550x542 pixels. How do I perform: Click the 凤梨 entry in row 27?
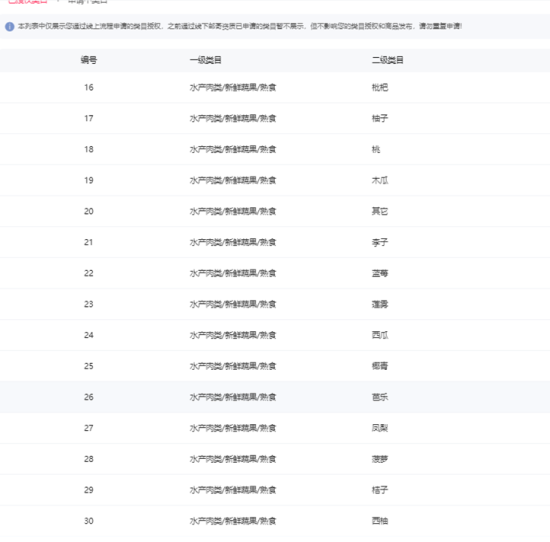tap(380, 428)
